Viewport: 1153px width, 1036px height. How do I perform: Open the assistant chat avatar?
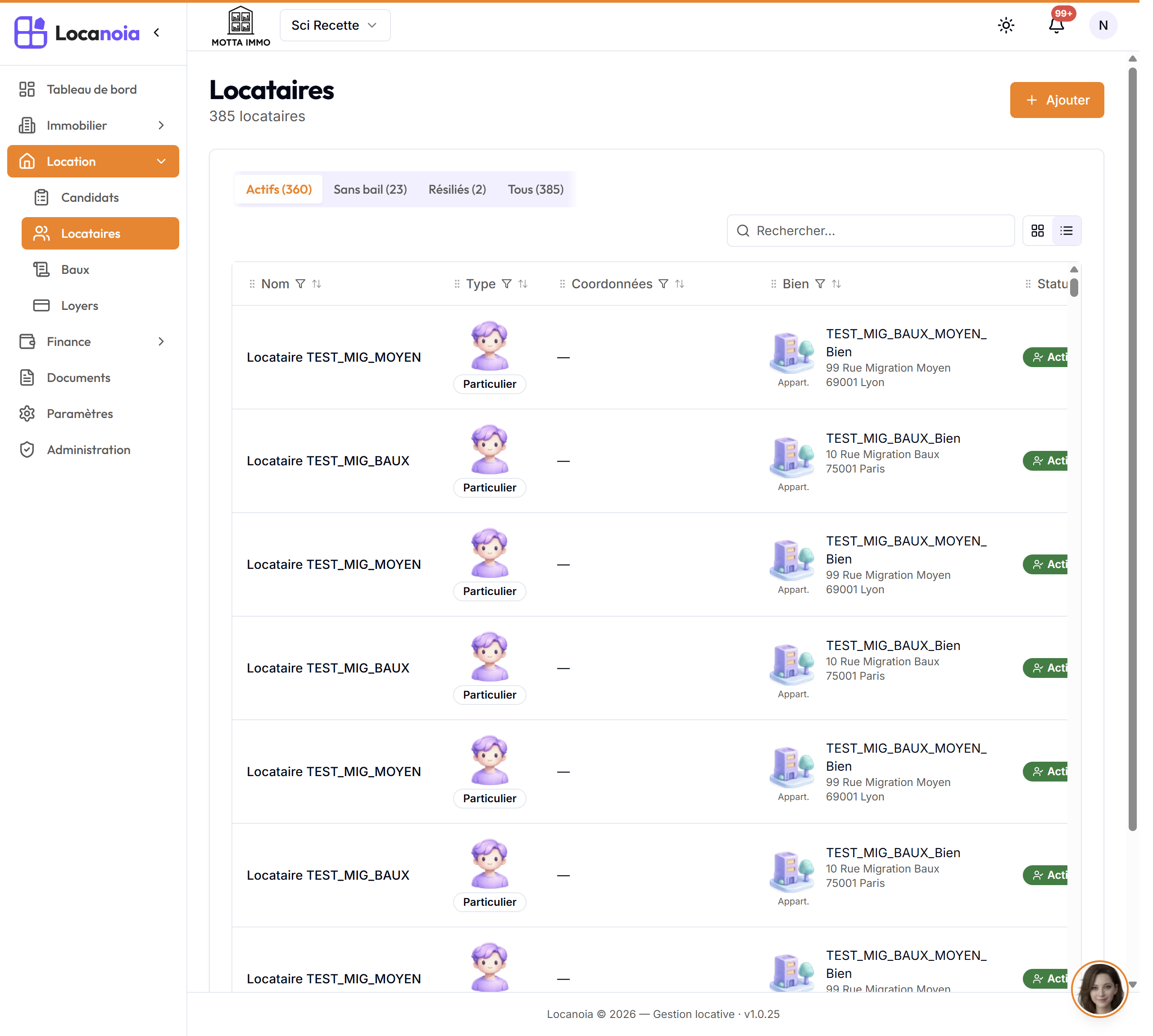[x=1099, y=989]
